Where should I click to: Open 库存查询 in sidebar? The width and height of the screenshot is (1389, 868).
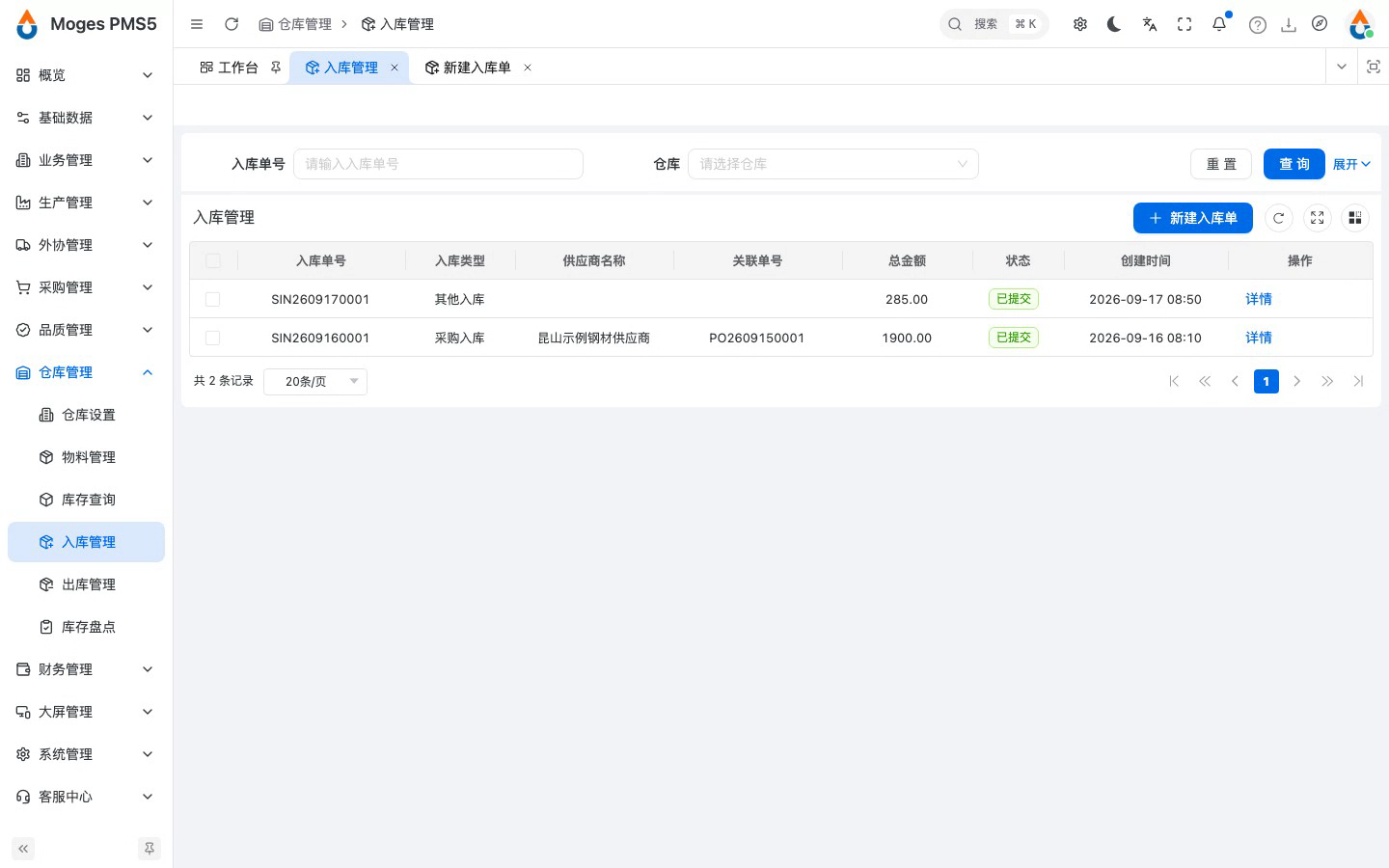pyautogui.click(x=86, y=500)
